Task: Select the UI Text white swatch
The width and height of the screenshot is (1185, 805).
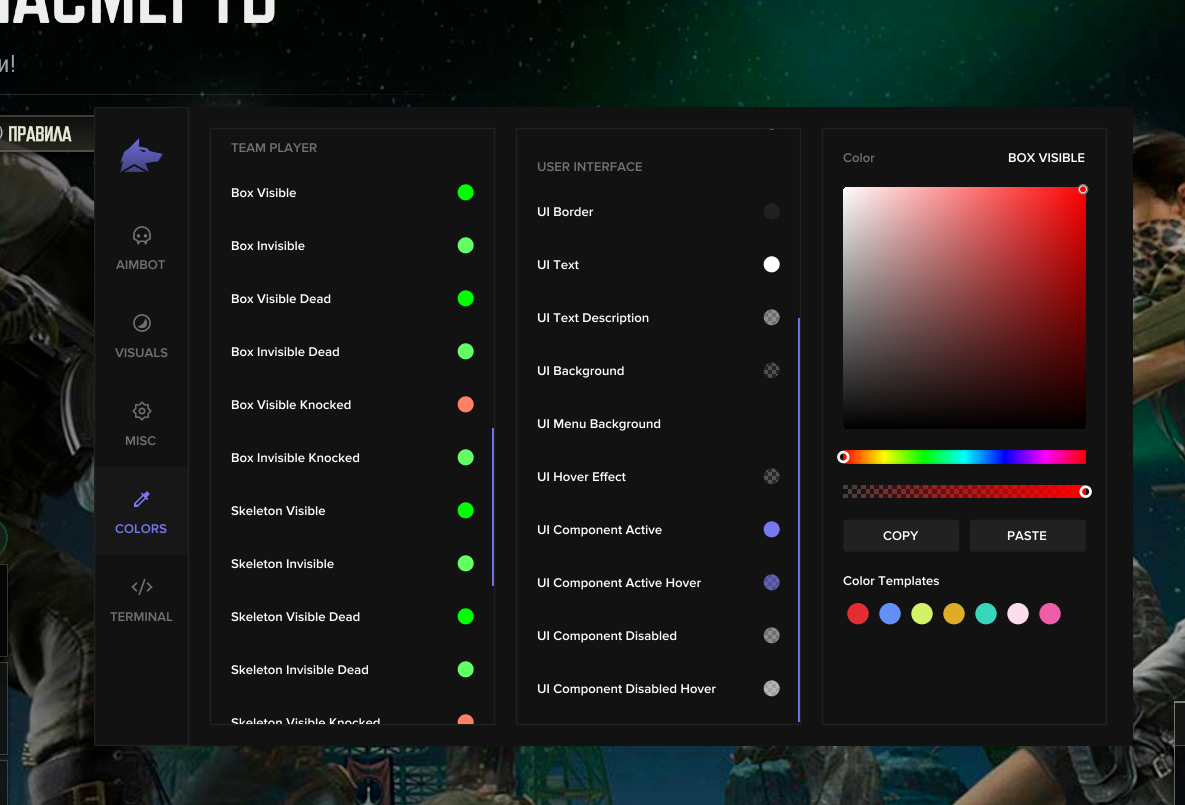Action: 771,264
